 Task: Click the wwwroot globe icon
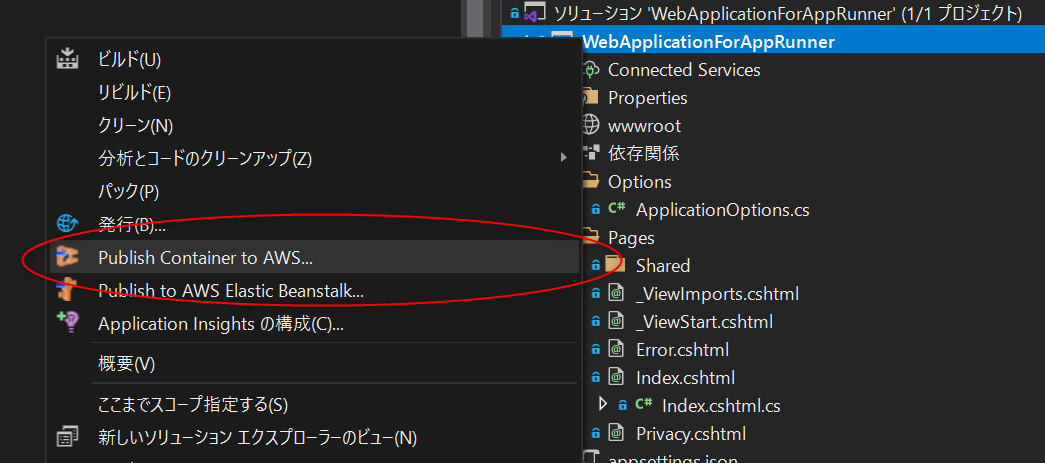point(591,125)
